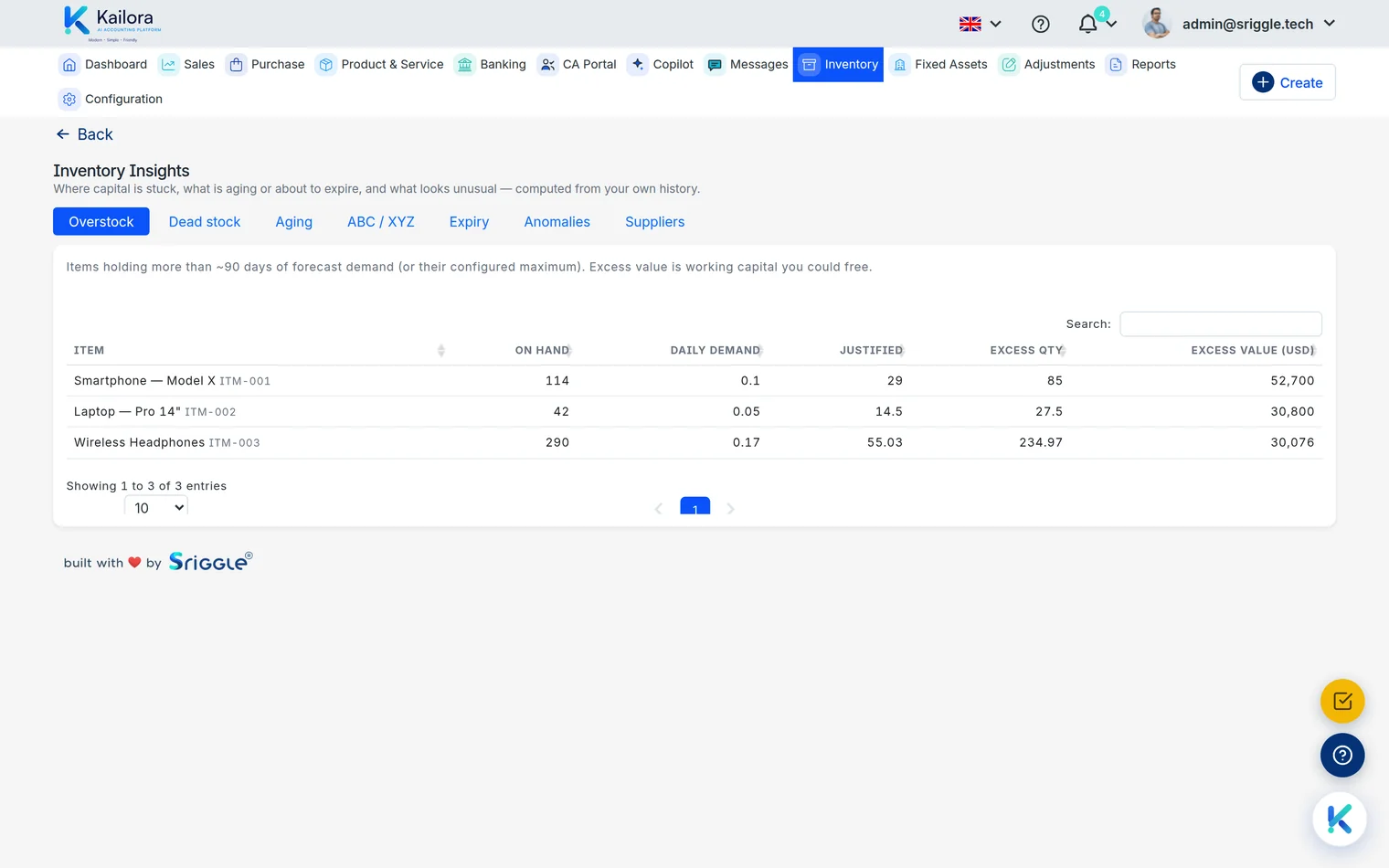1389x868 pixels.
Task: Open the Sales menu label
Action: point(199,65)
